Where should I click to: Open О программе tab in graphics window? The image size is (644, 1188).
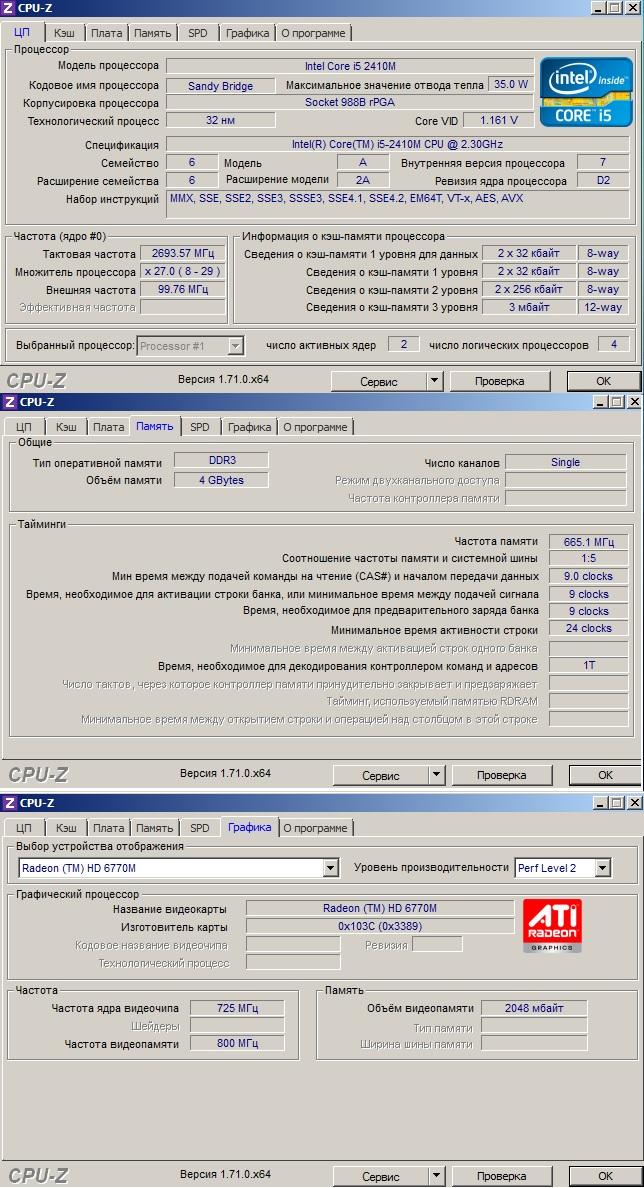click(x=315, y=828)
